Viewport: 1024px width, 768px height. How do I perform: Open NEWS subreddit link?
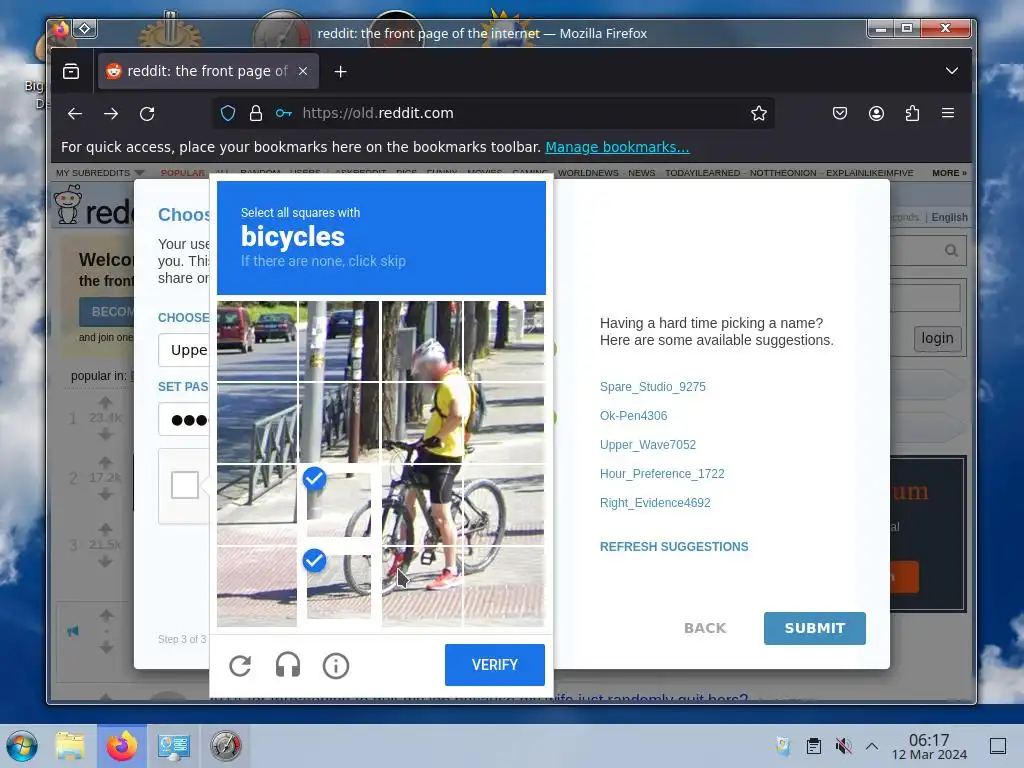pos(641,173)
